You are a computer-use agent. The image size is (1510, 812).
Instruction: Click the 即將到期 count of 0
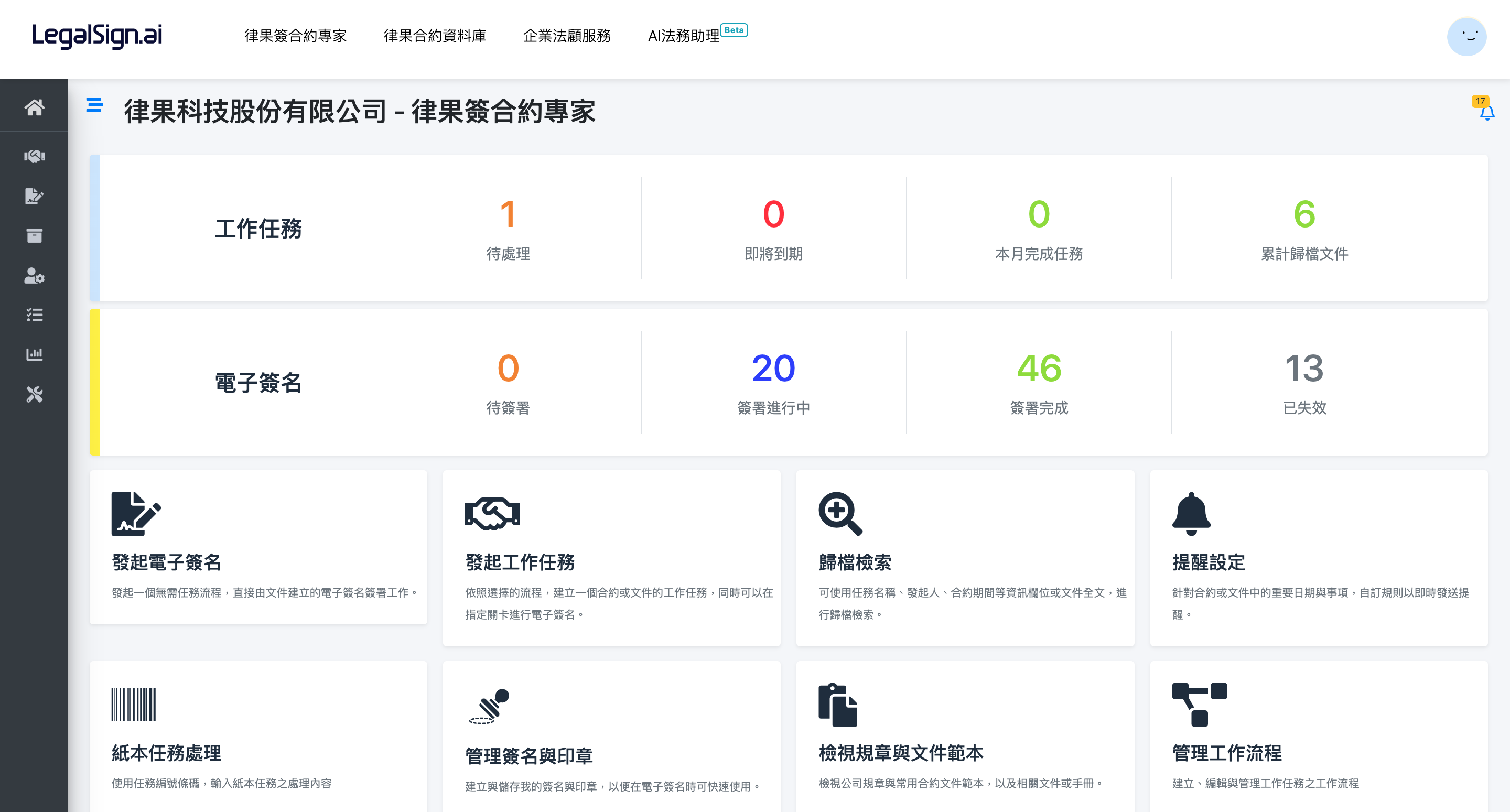coord(773,214)
